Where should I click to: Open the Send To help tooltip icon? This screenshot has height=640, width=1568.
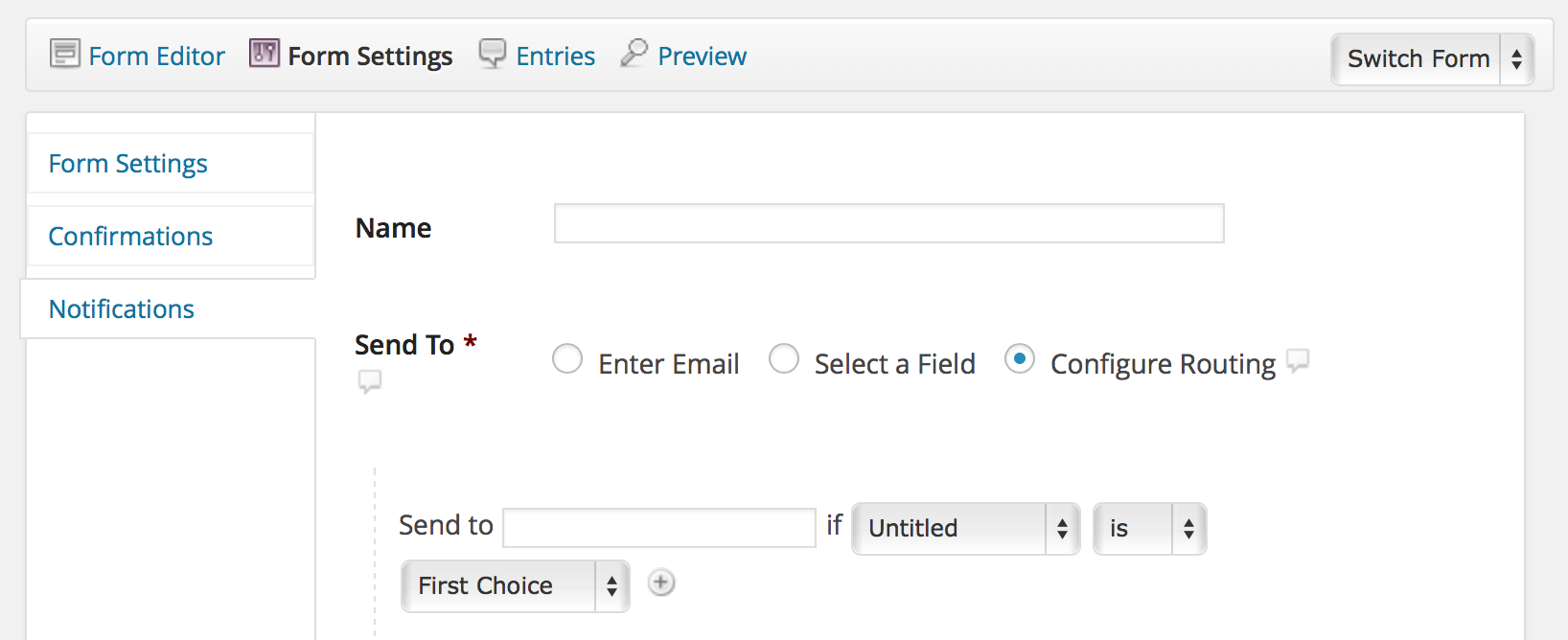point(371,380)
